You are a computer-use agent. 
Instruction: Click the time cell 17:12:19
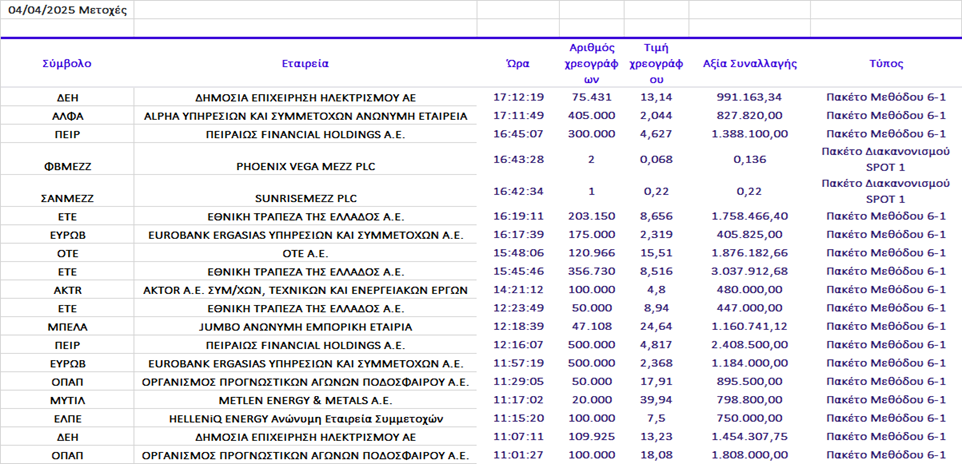pos(518,98)
